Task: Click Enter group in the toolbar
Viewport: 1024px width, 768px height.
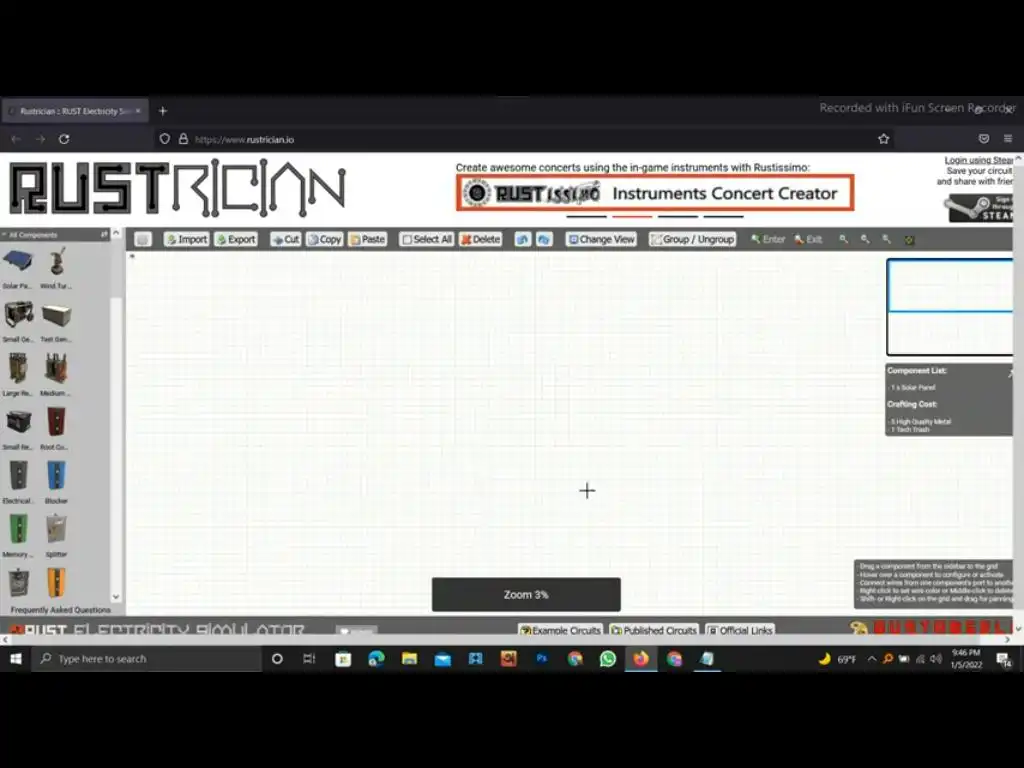Action: tap(768, 240)
